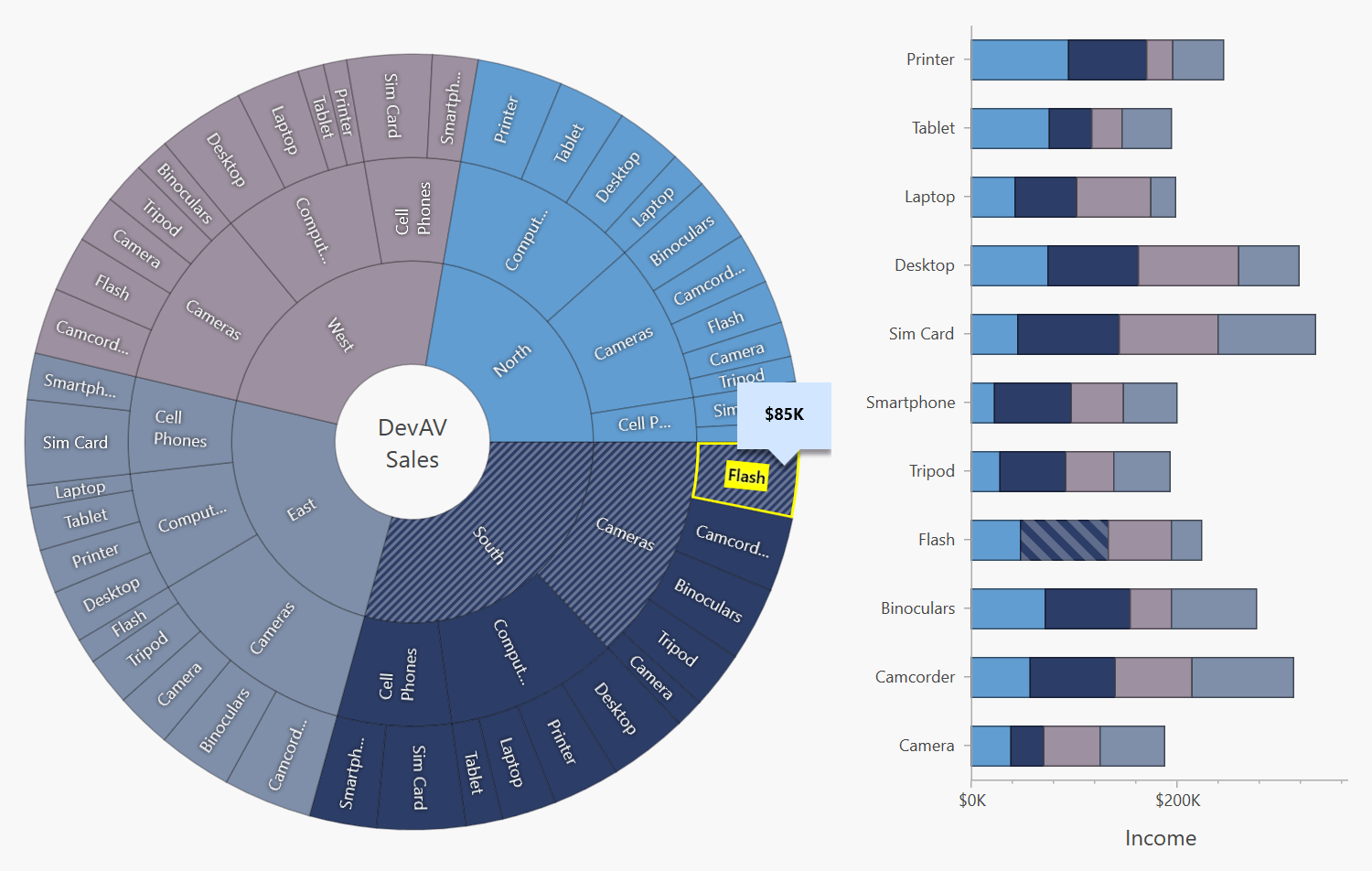Select North's Binoculars outer segment

(682, 242)
